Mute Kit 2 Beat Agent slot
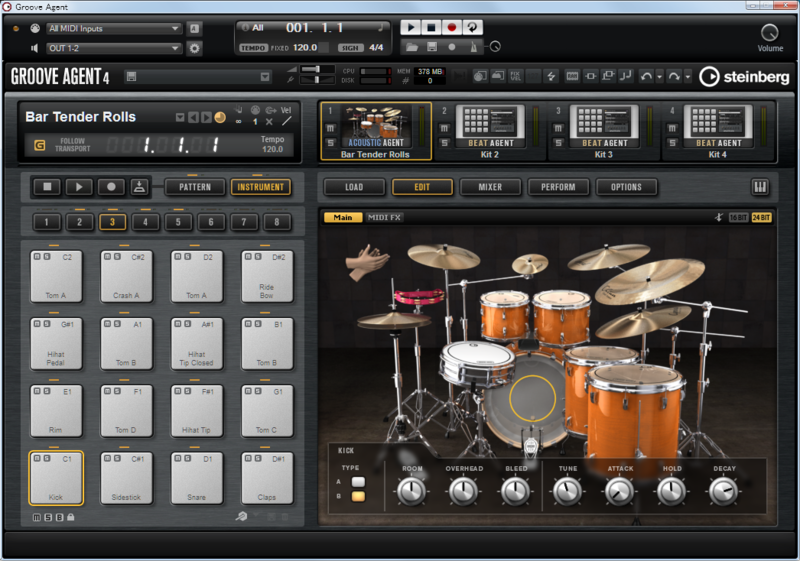 pyautogui.click(x=444, y=129)
